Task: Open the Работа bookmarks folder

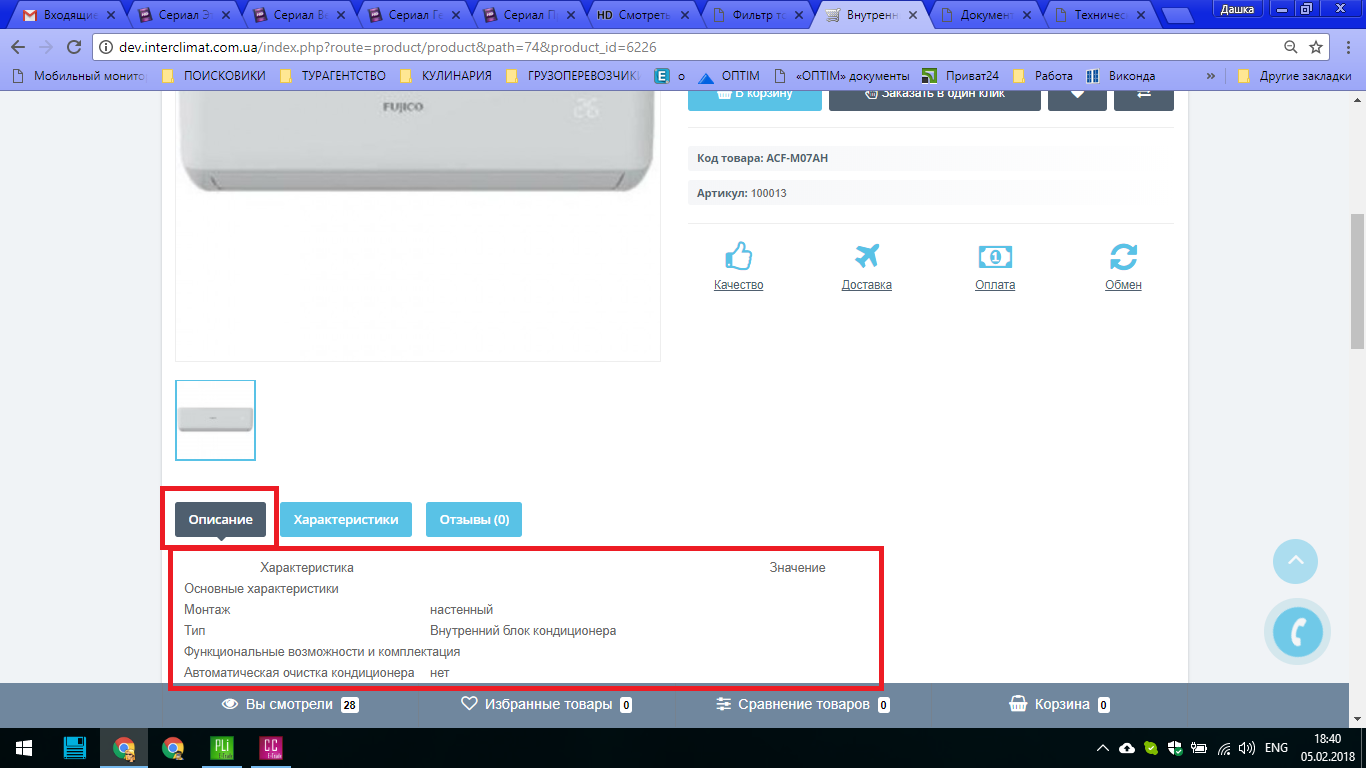Action: pyautogui.click(x=1043, y=75)
